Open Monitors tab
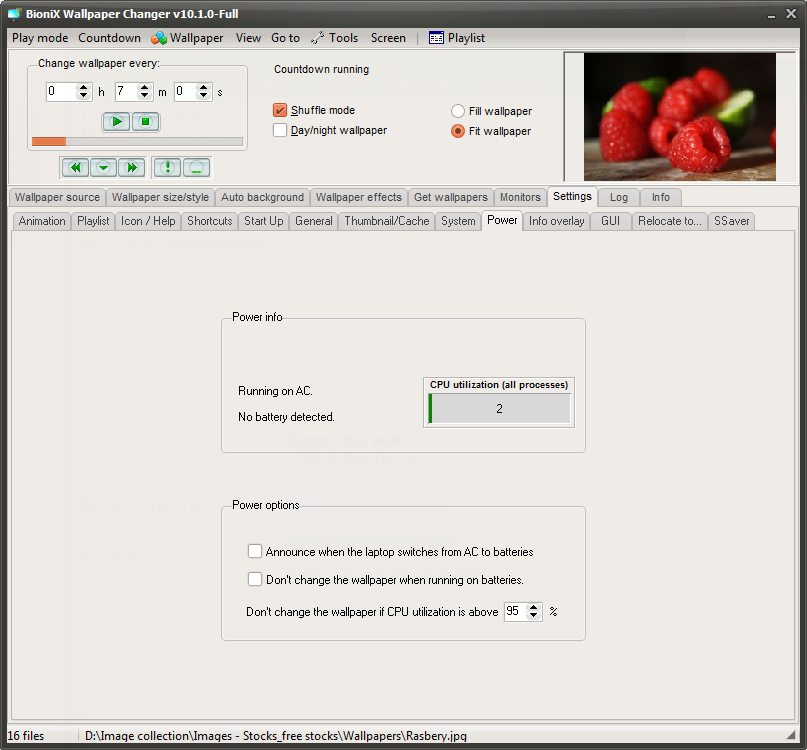Screen dimensions: 807x750 tap(520, 198)
